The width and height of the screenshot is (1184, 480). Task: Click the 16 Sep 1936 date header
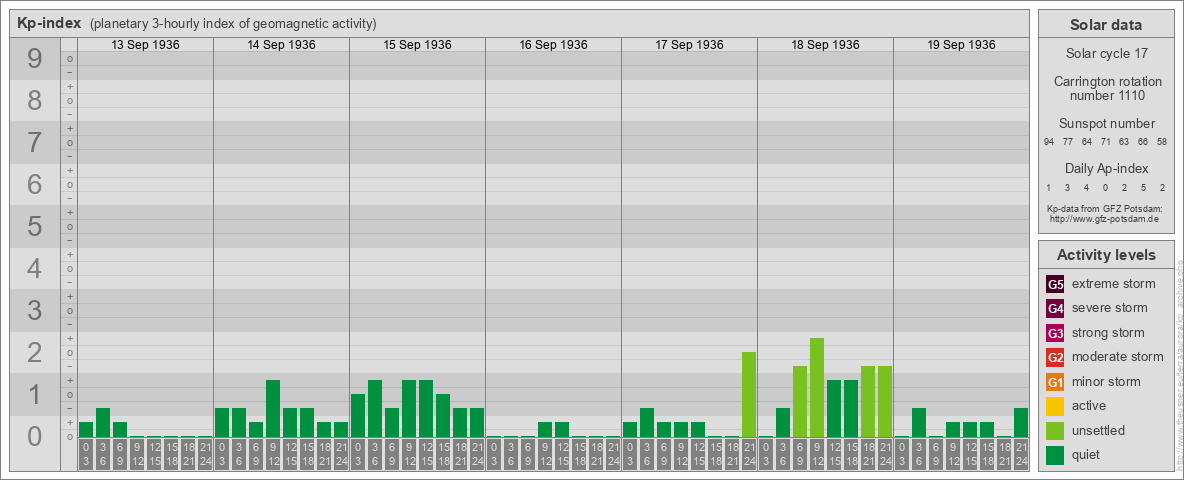click(x=553, y=45)
